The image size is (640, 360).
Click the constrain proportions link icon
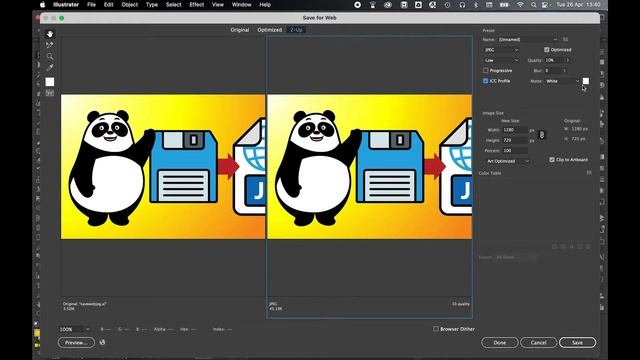(x=542, y=135)
